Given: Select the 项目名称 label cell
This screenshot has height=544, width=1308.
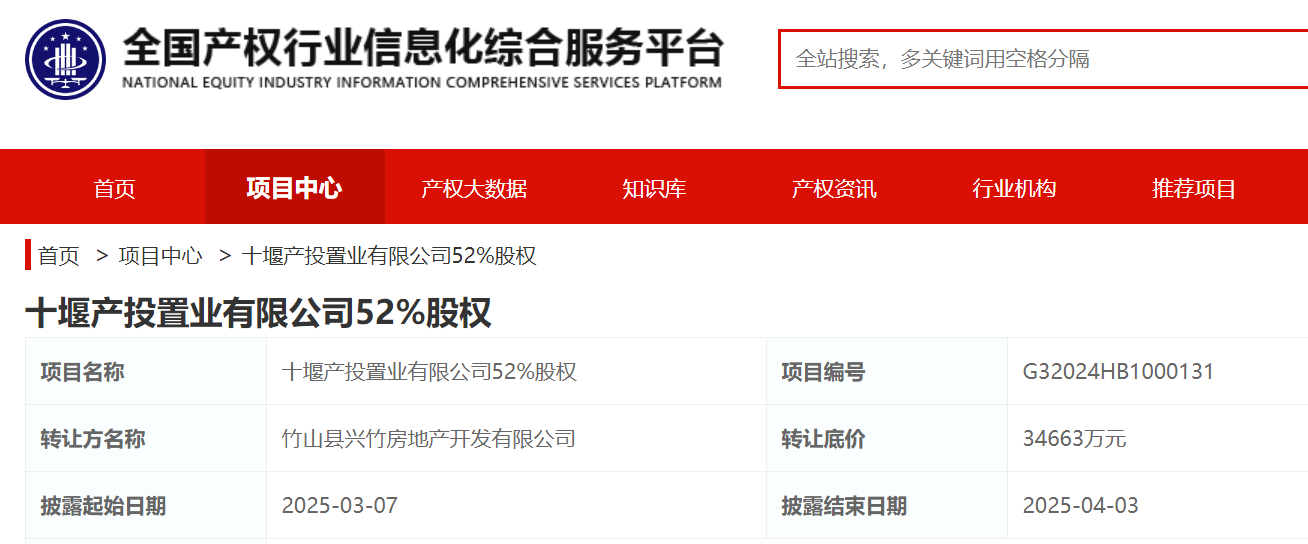Looking at the screenshot, I should coord(146,372).
